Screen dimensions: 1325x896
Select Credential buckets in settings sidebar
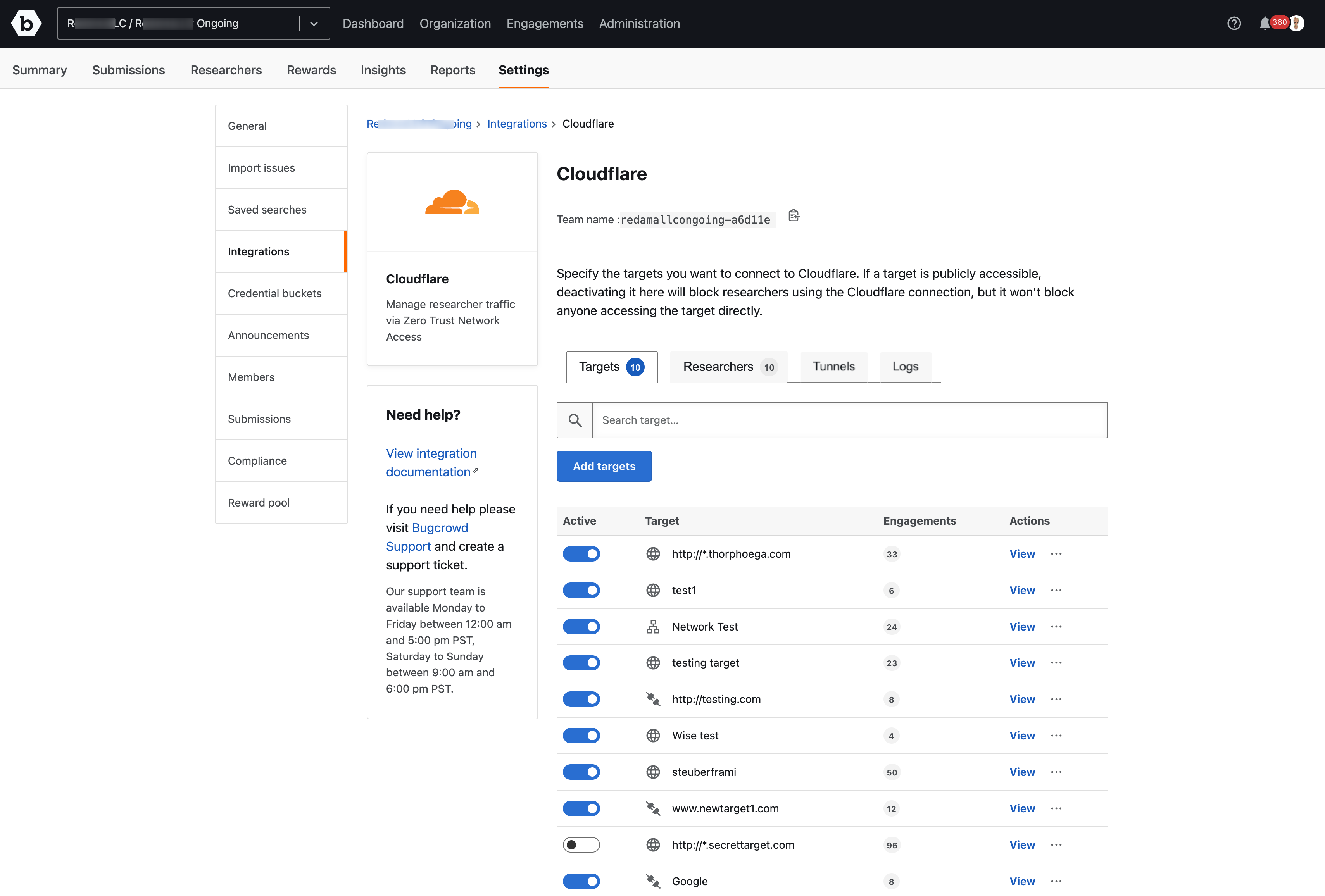click(x=281, y=293)
